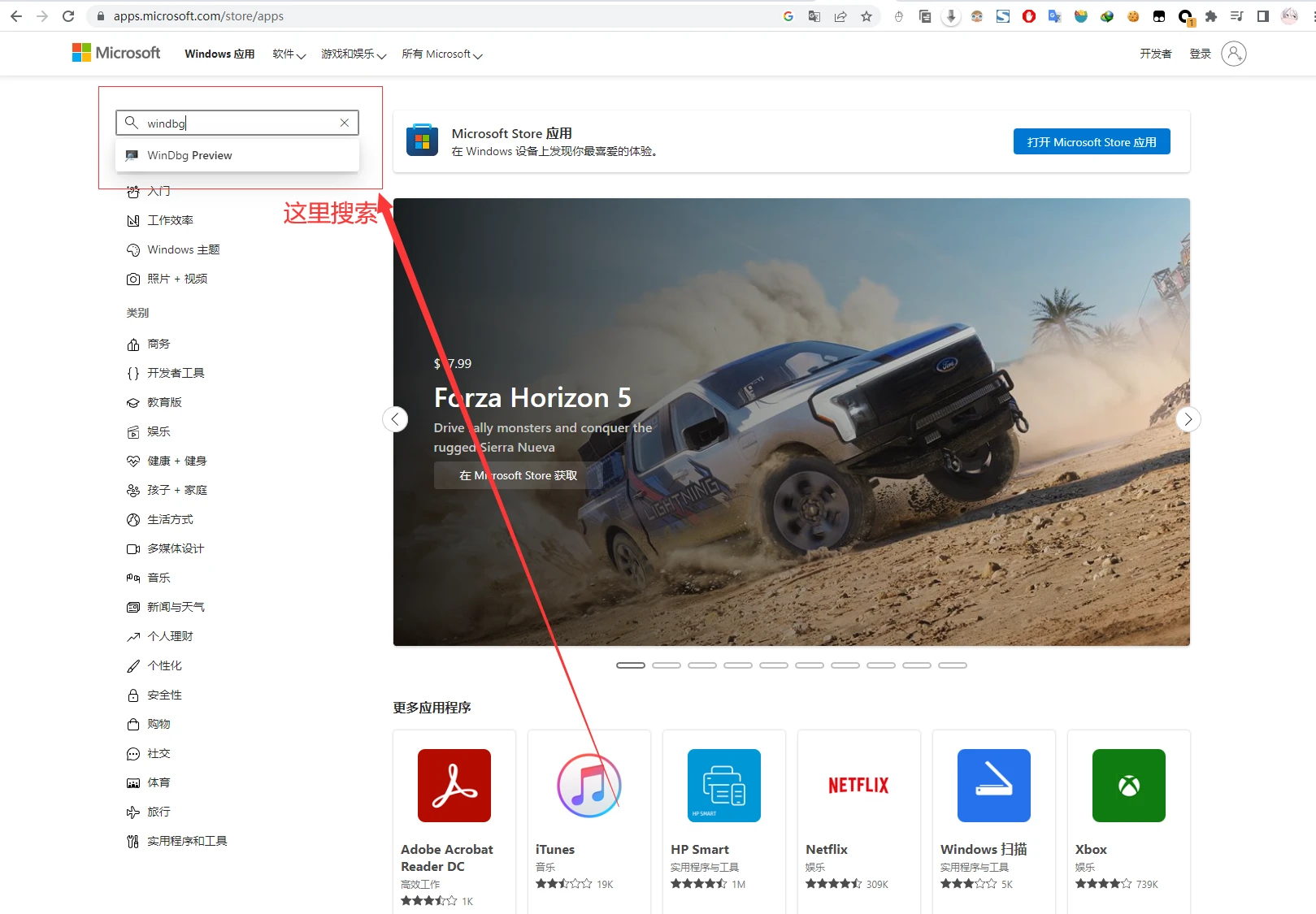The height and width of the screenshot is (914, 1316).
Task: Open the Extensions puzzle piece icon
Action: click(1211, 16)
